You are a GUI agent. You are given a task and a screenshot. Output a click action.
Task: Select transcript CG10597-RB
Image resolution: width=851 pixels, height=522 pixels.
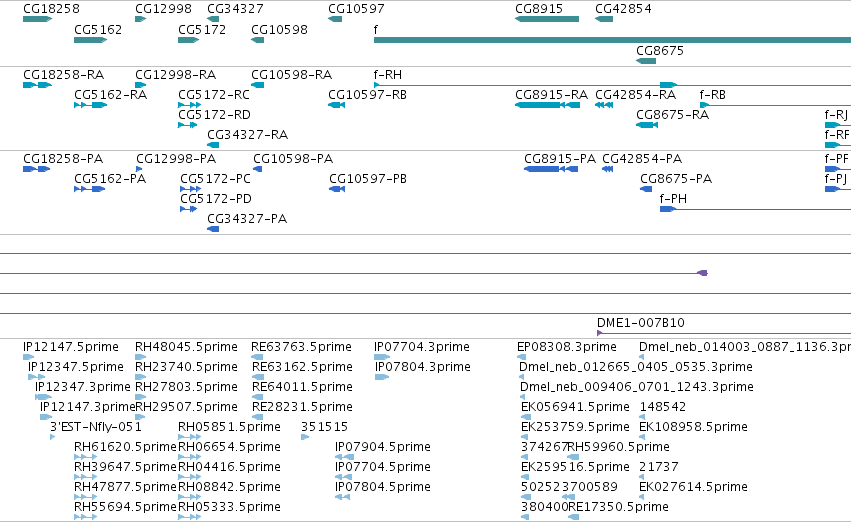pos(367,94)
